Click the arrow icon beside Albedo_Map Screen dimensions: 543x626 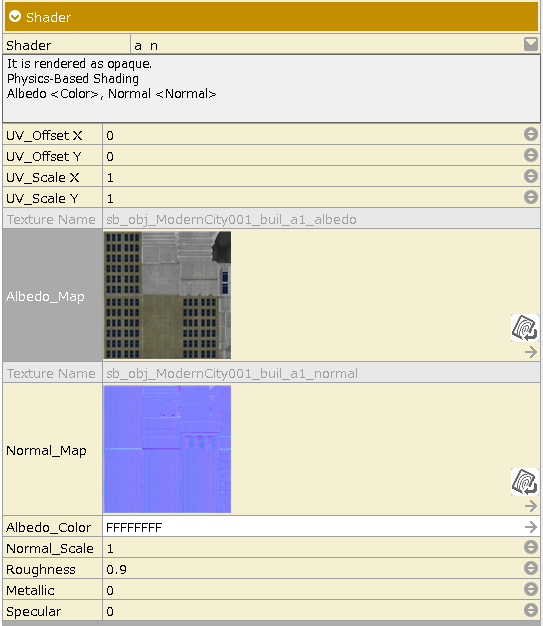[x=531, y=352]
